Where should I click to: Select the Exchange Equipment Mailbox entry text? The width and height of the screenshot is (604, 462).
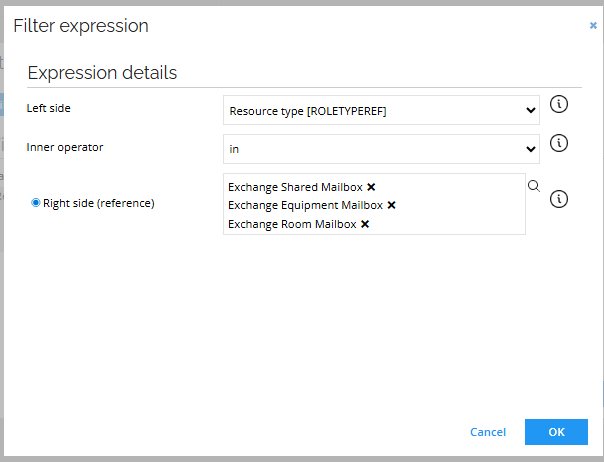[305, 205]
